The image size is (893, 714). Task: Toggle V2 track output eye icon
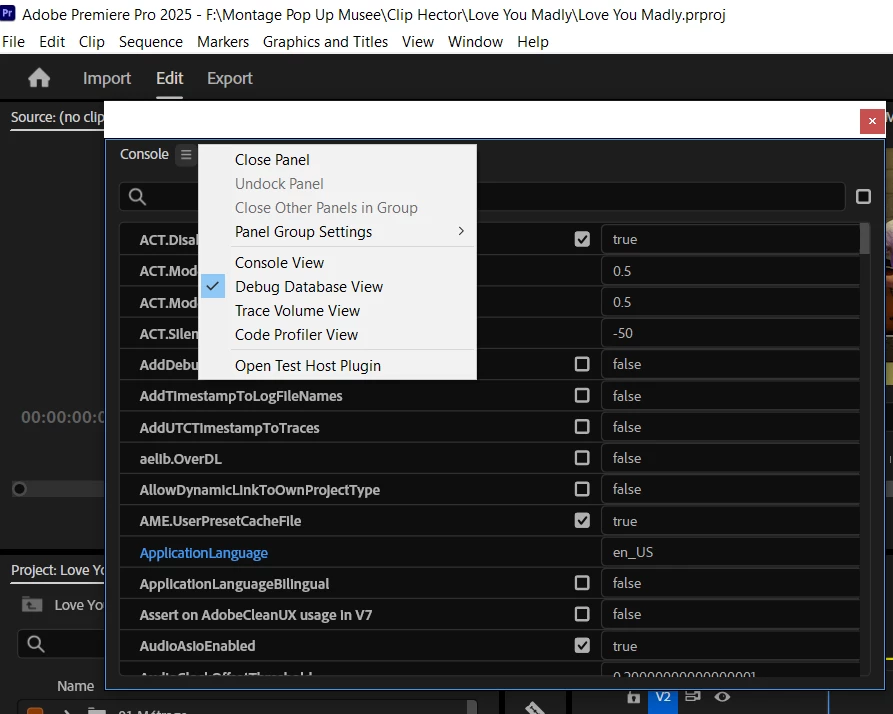click(x=722, y=696)
